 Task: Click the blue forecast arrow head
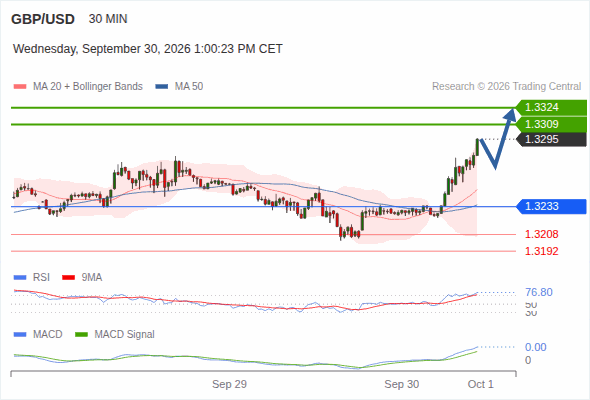click(x=510, y=114)
